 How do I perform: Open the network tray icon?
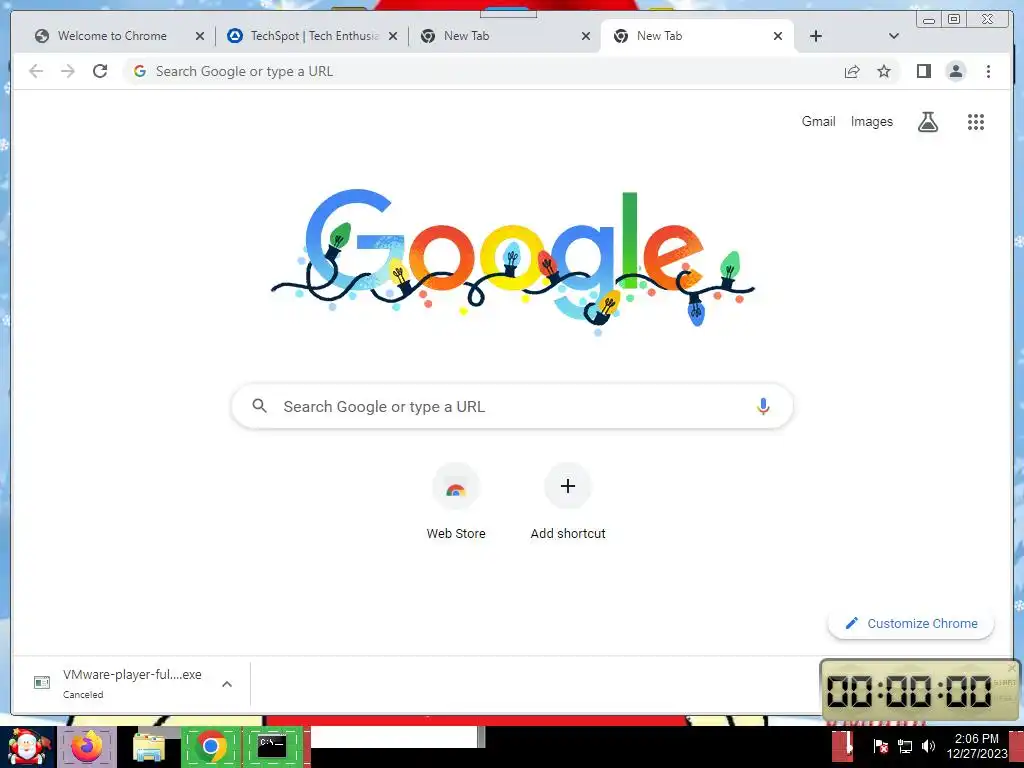[x=904, y=746]
